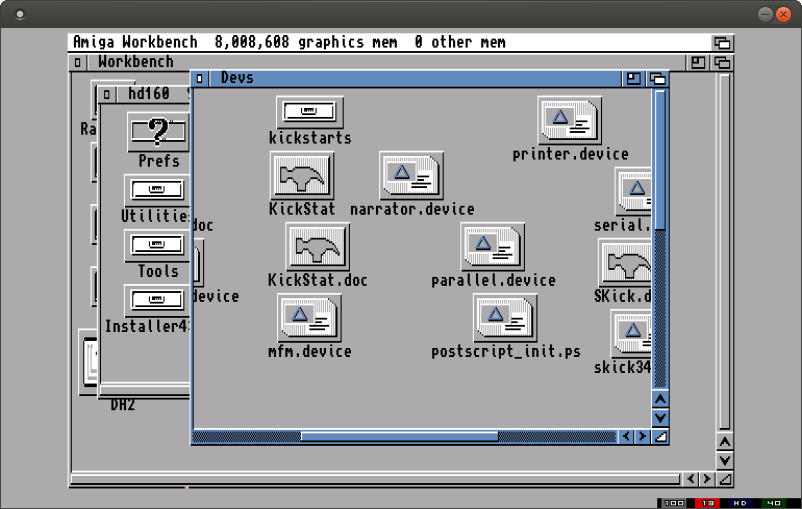Click the Devs window resize gadget
Viewport: 802px width, 509px height.
coord(660,436)
